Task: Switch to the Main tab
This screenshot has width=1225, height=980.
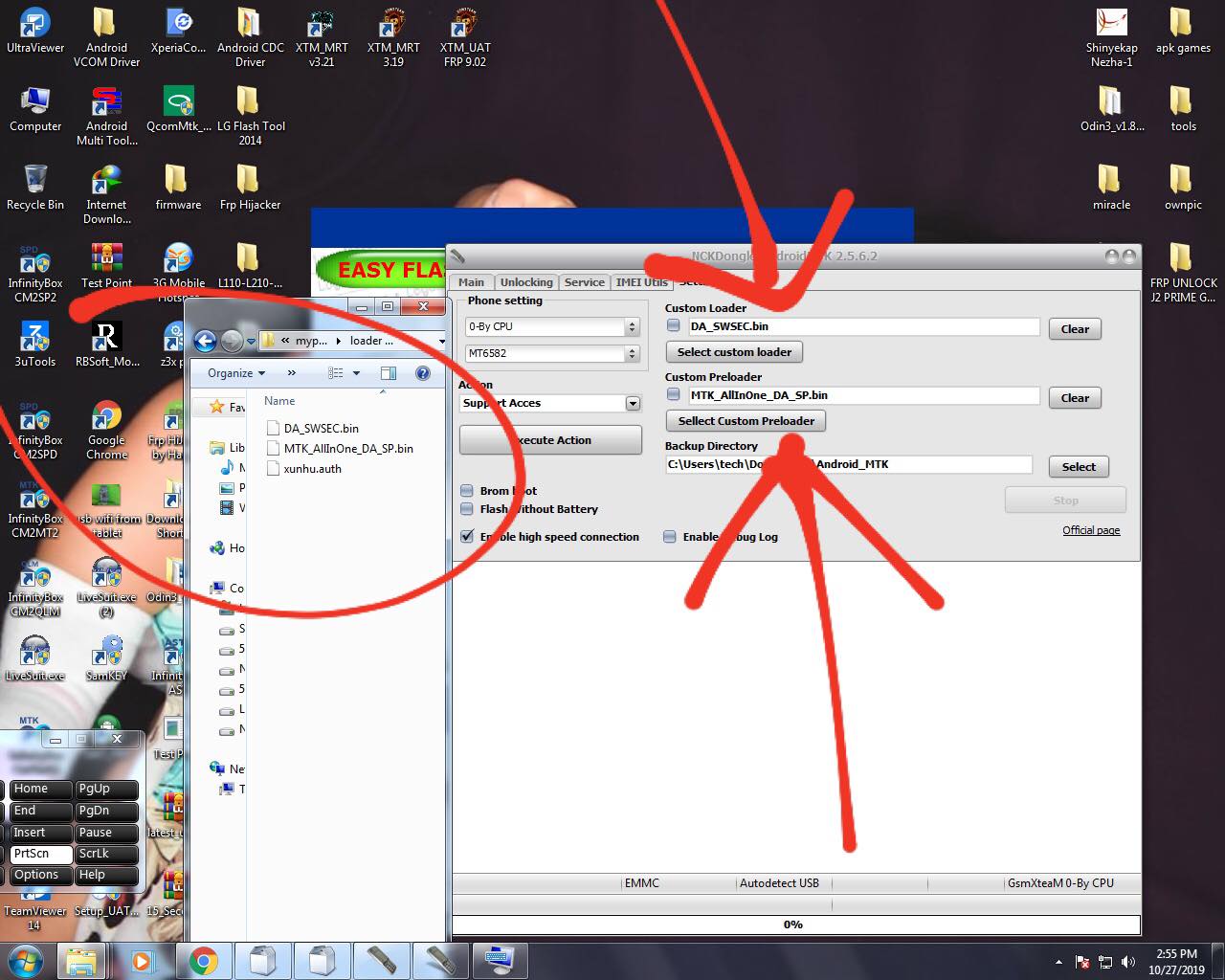Action: [x=471, y=282]
